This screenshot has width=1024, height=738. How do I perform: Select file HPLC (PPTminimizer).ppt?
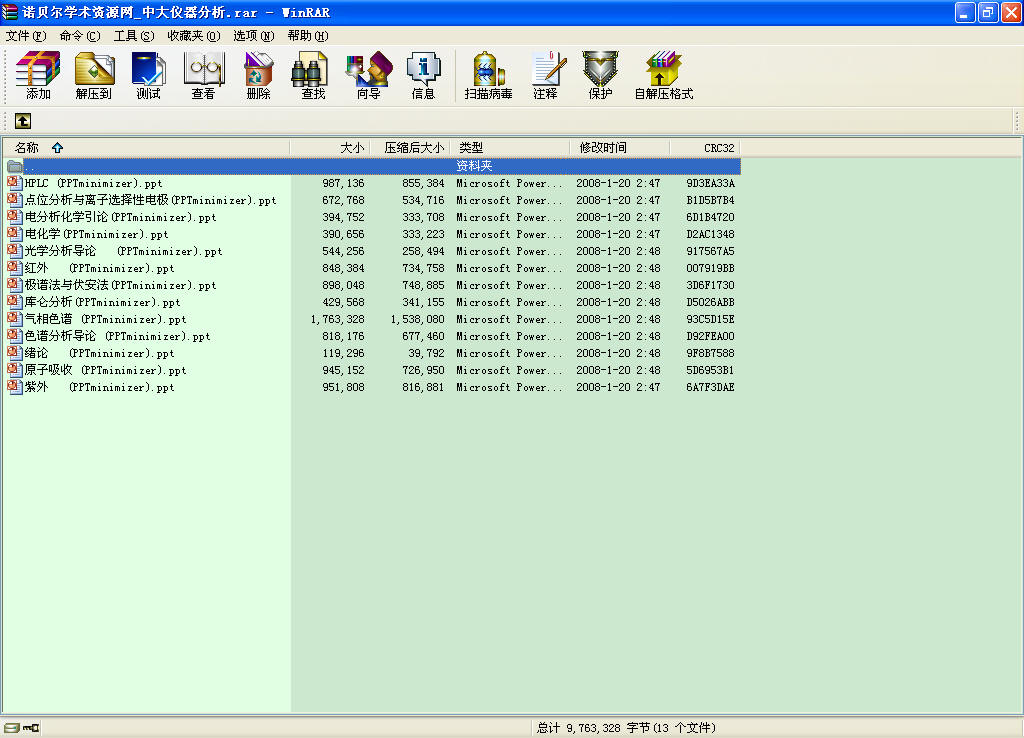click(x=93, y=183)
